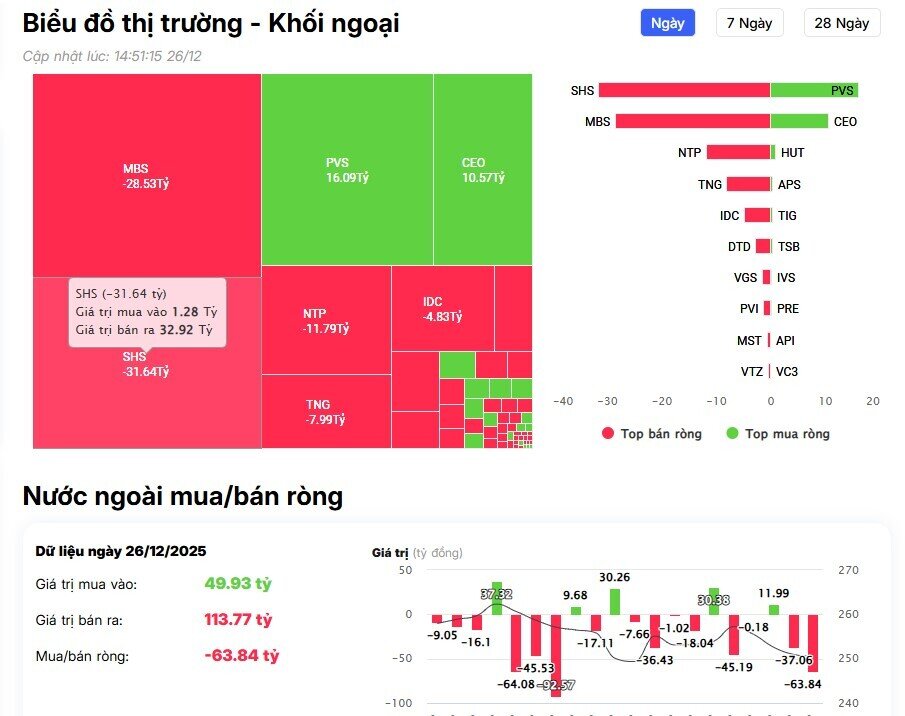This screenshot has width=905, height=716.
Task: Select the MBS block in the treemap
Action: 145,170
